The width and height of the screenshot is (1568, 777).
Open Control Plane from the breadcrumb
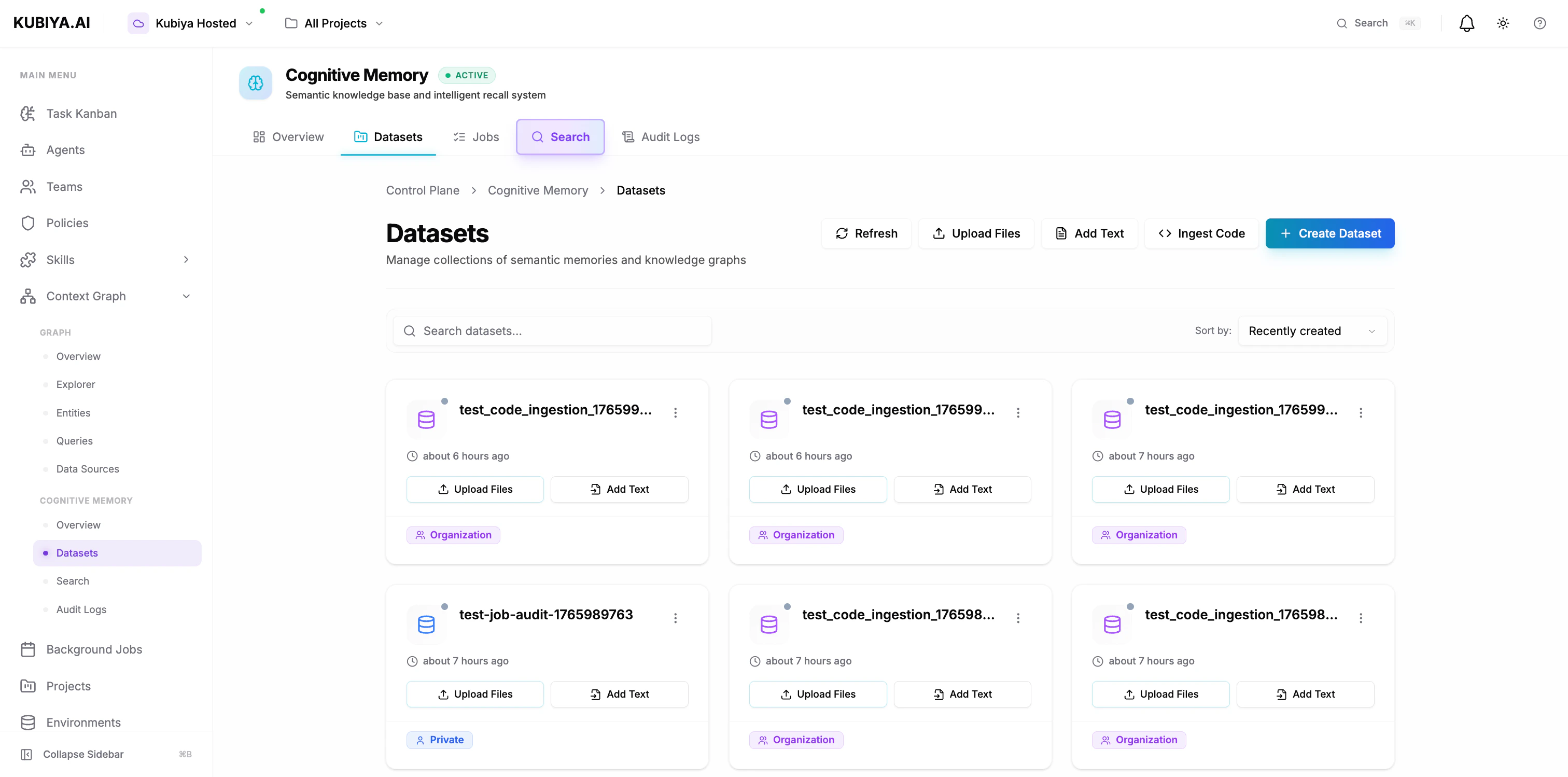(x=423, y=190)
